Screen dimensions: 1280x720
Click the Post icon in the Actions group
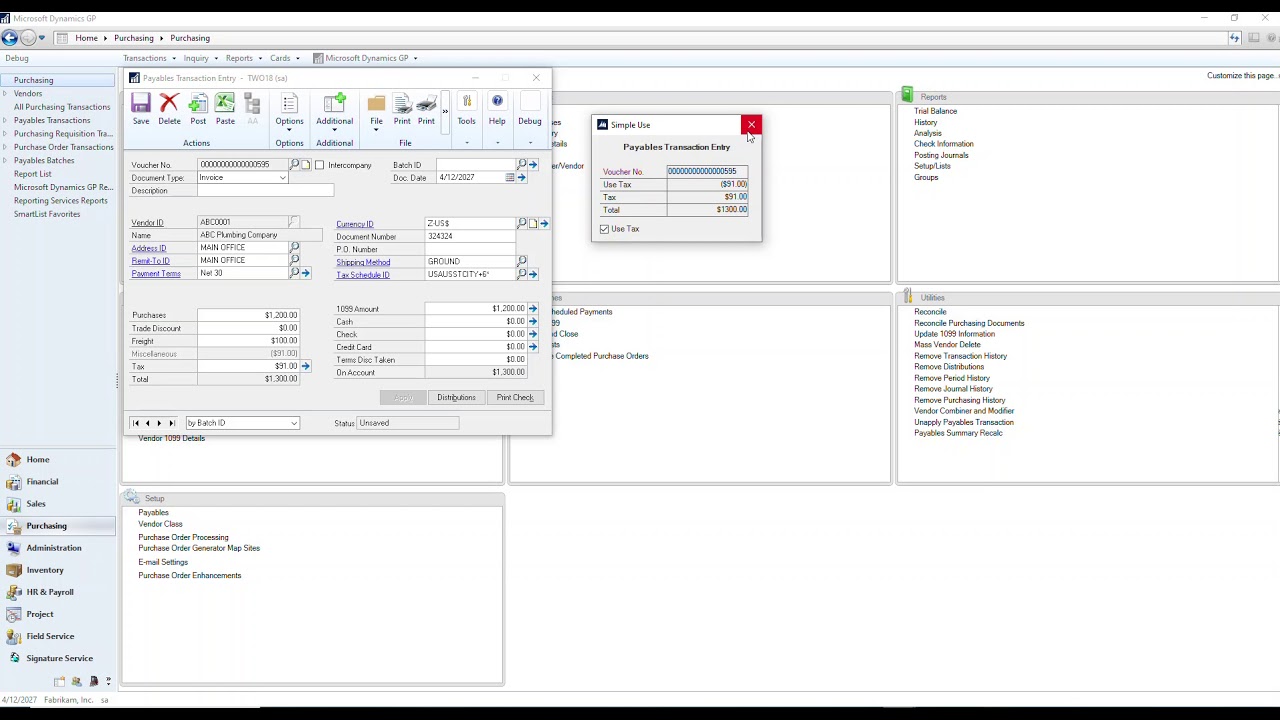(x=198, y=103)
